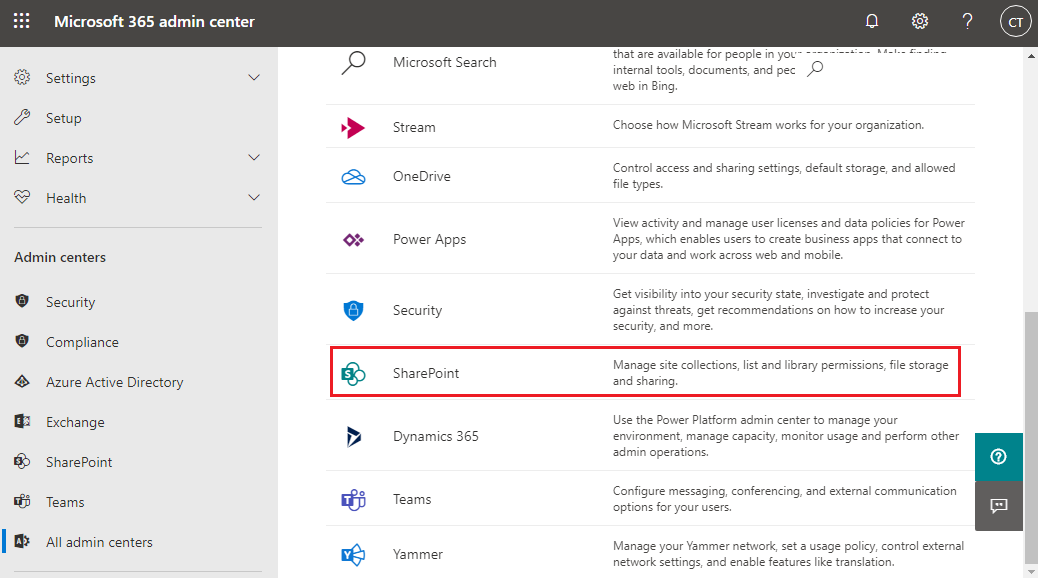Screen dimensions: 1038x578
Task: Open the app launcher waffle icon
Action: [21, 21]
